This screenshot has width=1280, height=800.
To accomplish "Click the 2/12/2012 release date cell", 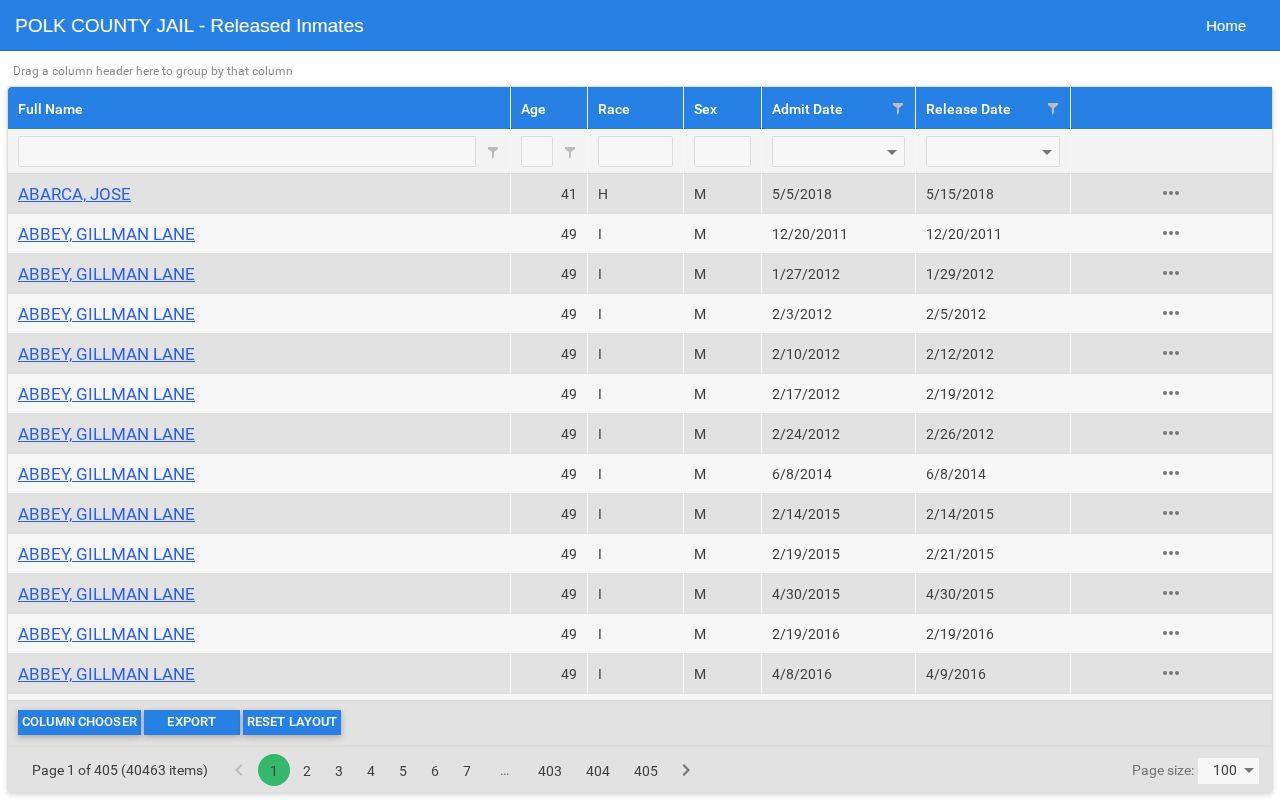I will [993, 354].
